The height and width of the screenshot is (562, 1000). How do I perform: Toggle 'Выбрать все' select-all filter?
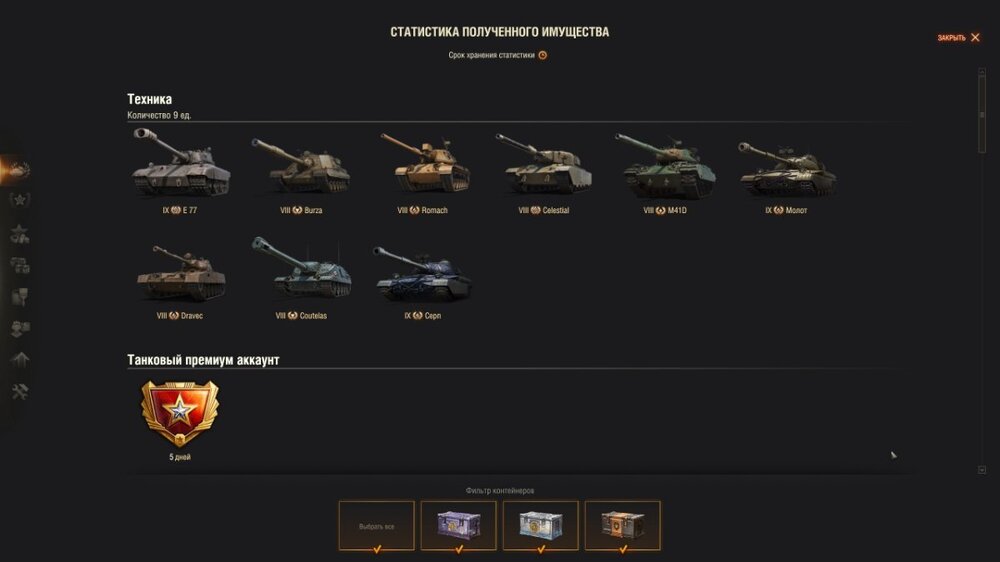point(376,526)
